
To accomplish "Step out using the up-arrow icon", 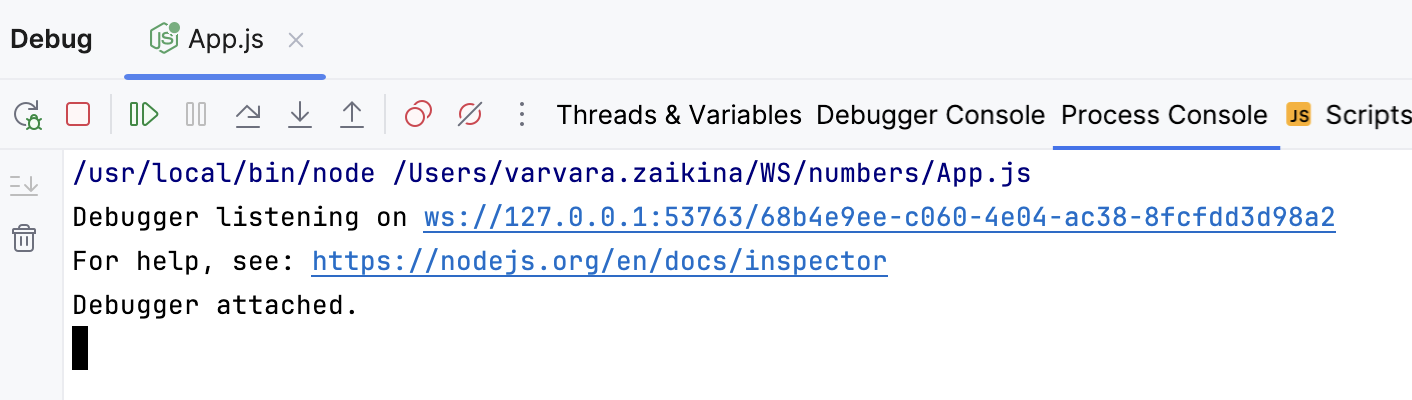I will pos(351,115).
